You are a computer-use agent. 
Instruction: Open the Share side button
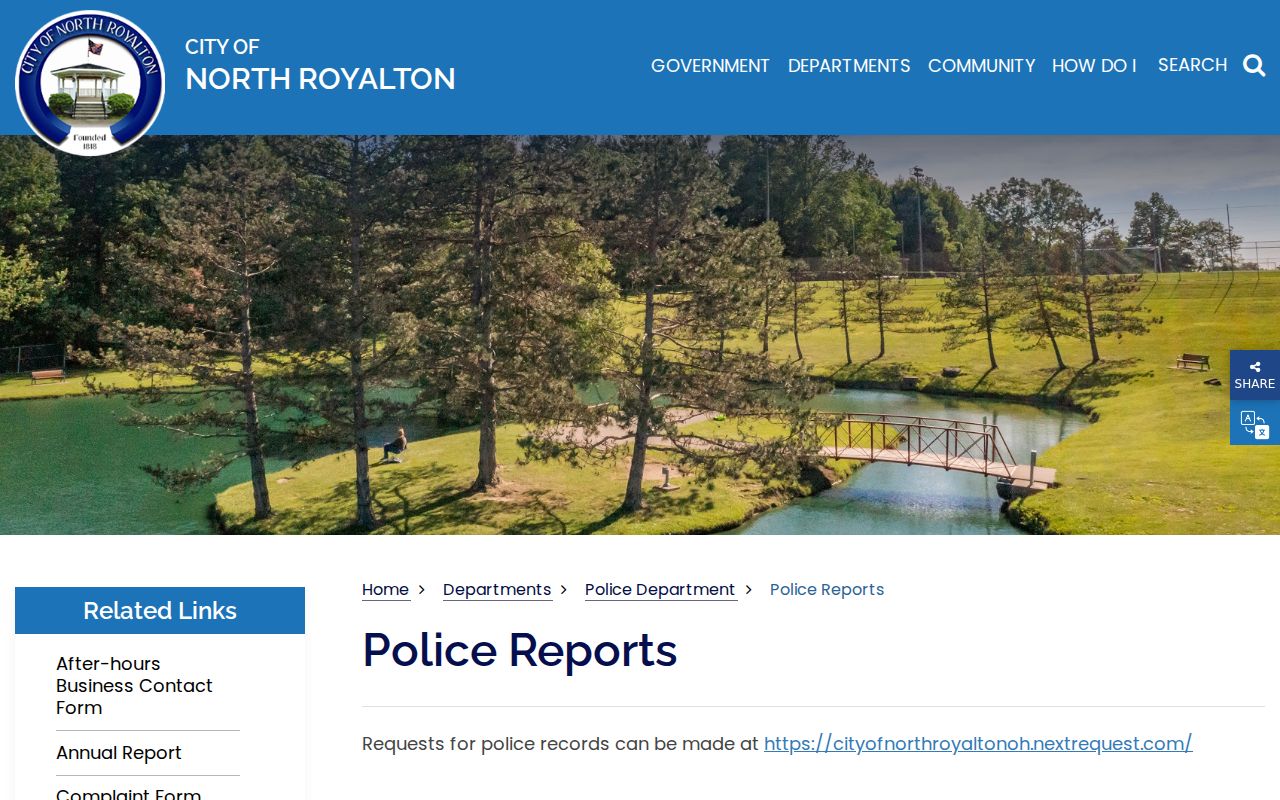point(1255,375)
